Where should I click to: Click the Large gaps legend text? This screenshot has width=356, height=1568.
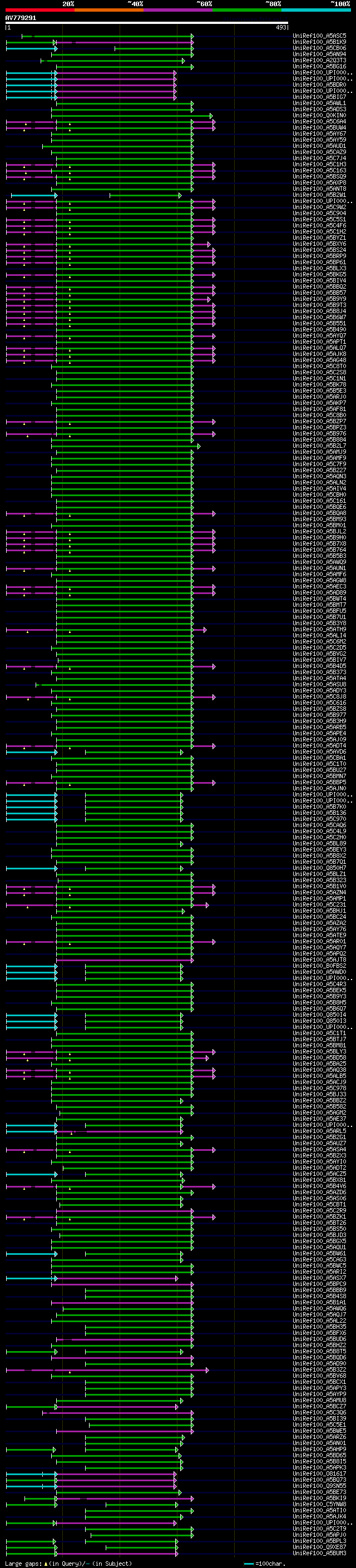pos(69,1563)
